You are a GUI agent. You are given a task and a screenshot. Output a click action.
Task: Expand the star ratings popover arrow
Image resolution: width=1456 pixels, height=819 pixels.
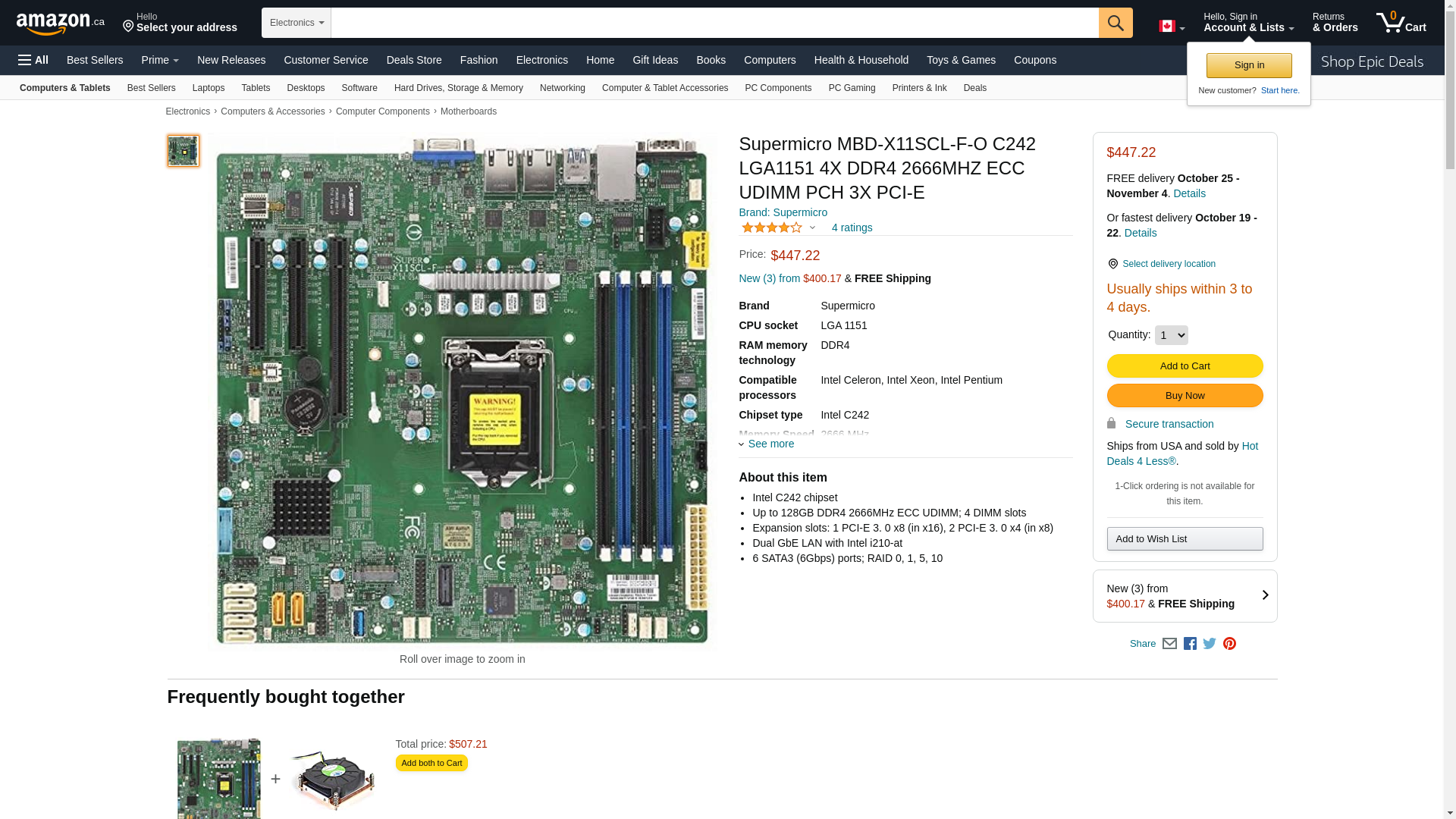tap(812, 227)
